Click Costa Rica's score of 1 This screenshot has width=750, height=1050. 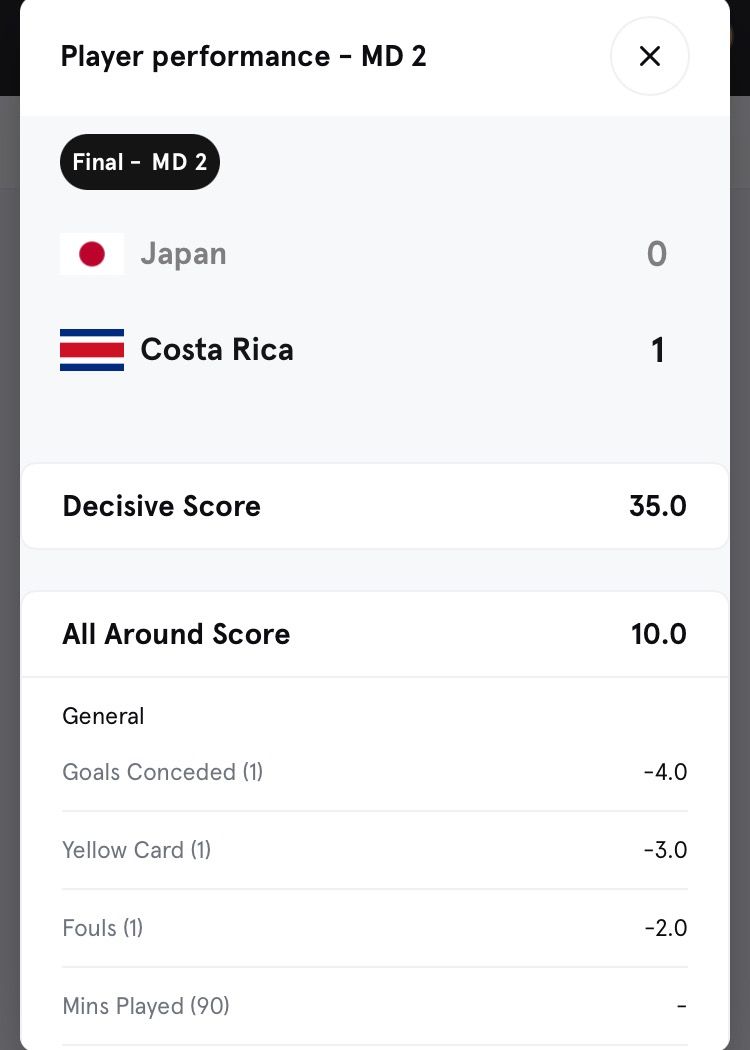pyautogui.click(x=657, y=350)
